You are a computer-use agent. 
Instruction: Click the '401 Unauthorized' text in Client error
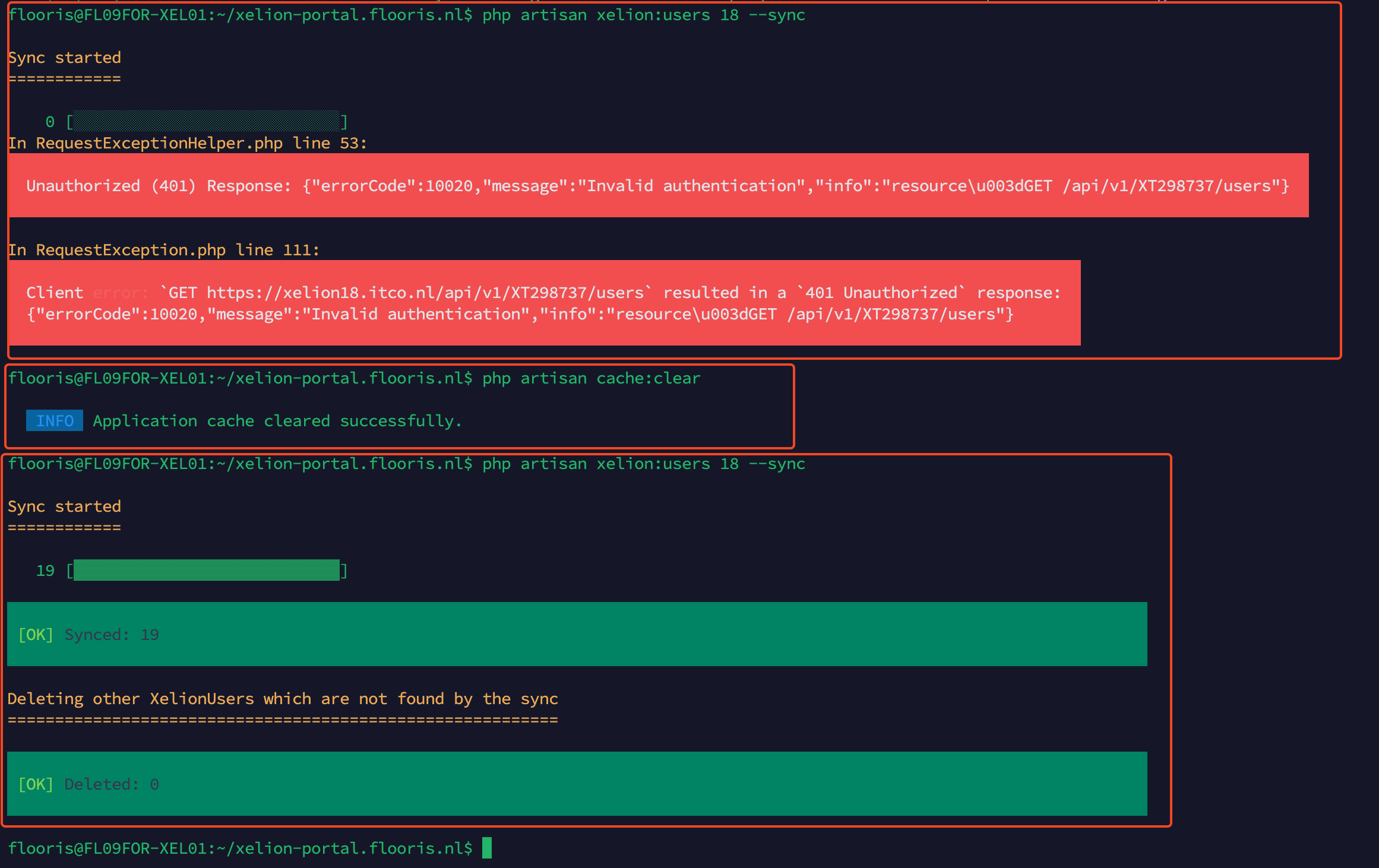click(881, 293)
